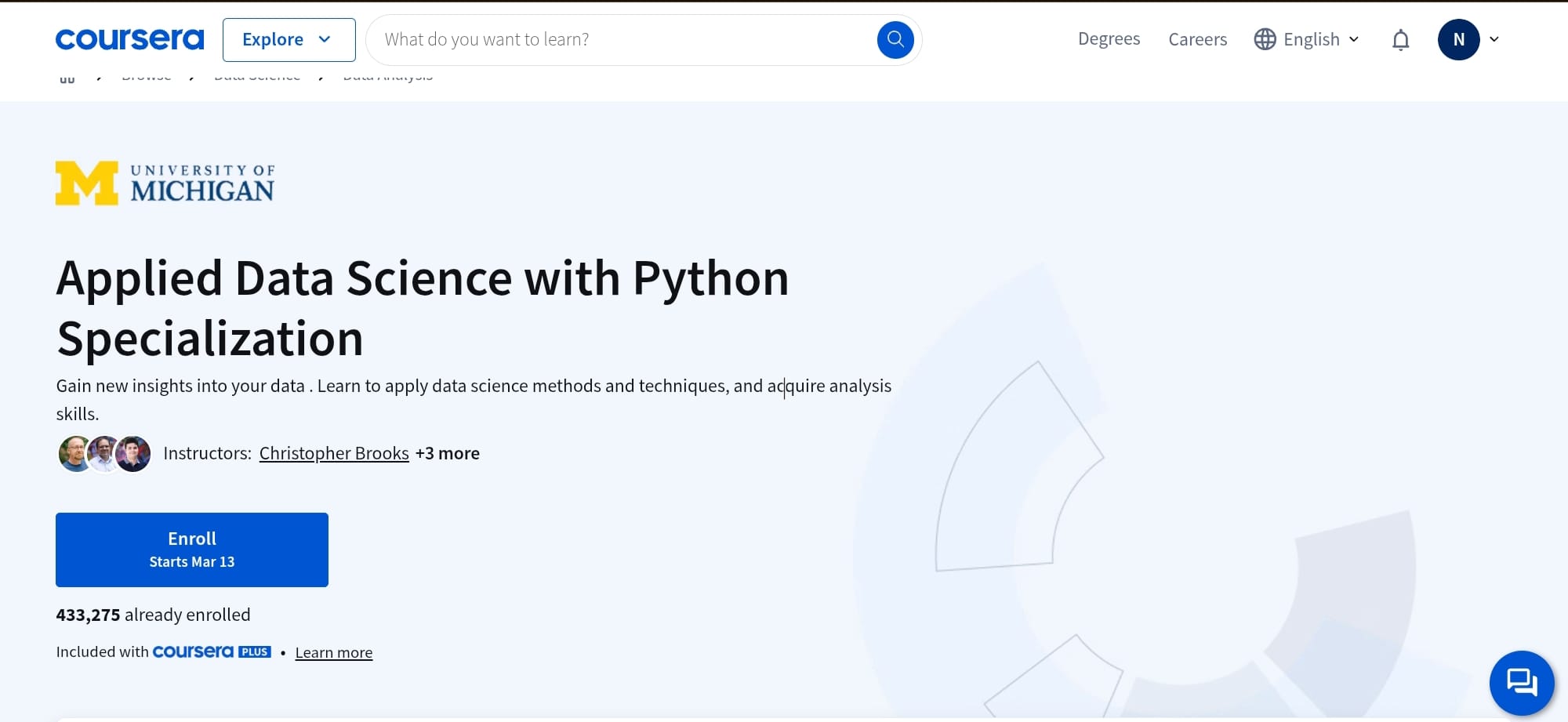Click the blue search magnifier icon
Viewport: 1568px width, 722px height.
click(x=895, y=39)
